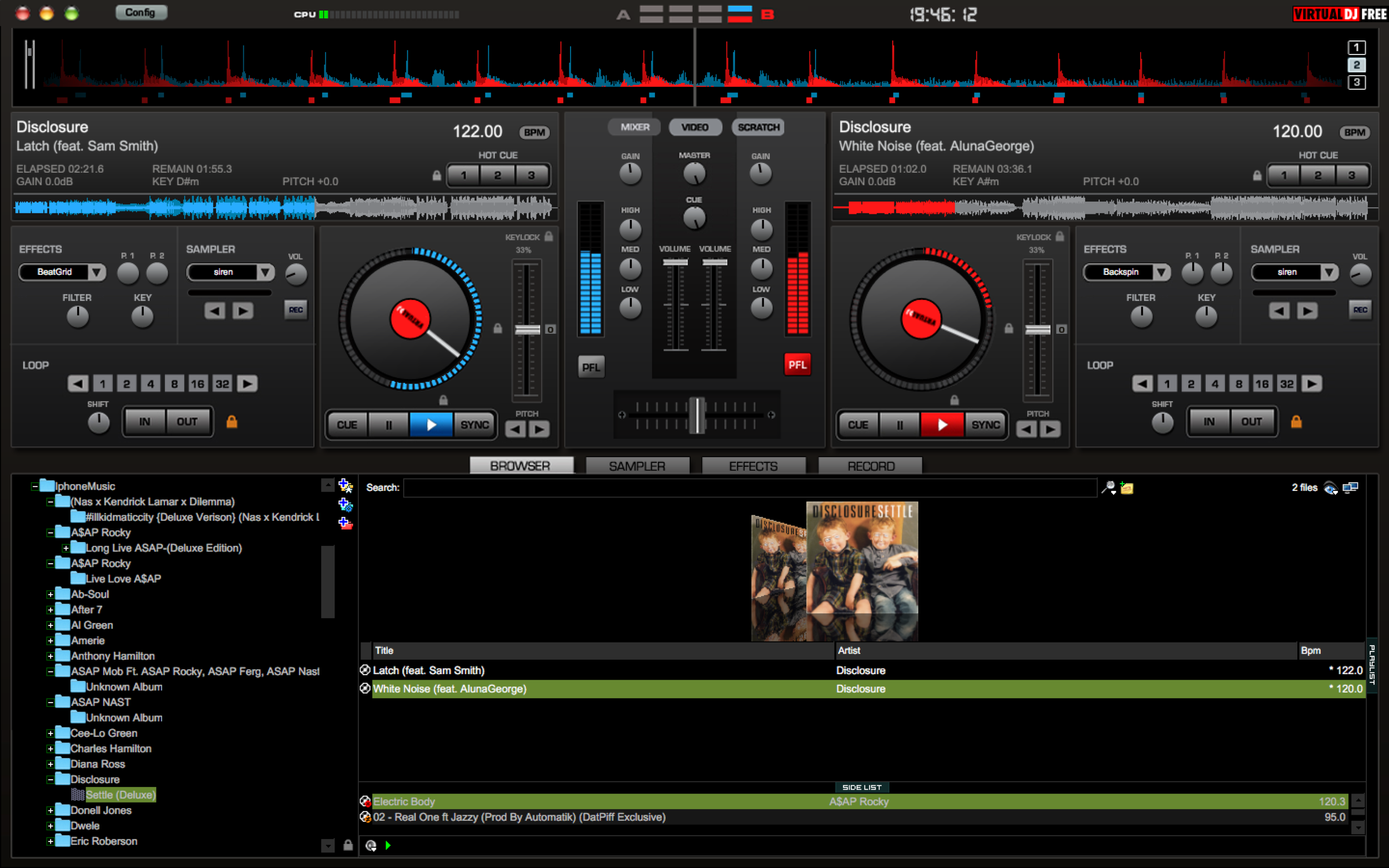Toggle right deck keylock padlock
The width and height of the screenshot is (1389, 868).
(1060, 237)
